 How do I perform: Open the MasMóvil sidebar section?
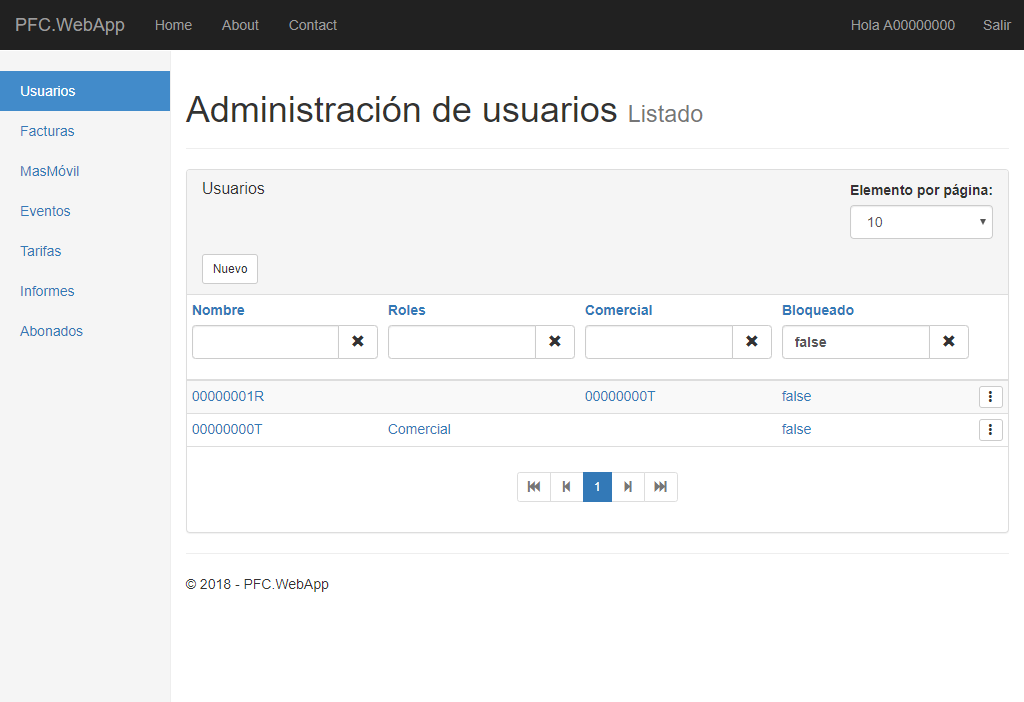pyautogui.click(x=49, y=171)
